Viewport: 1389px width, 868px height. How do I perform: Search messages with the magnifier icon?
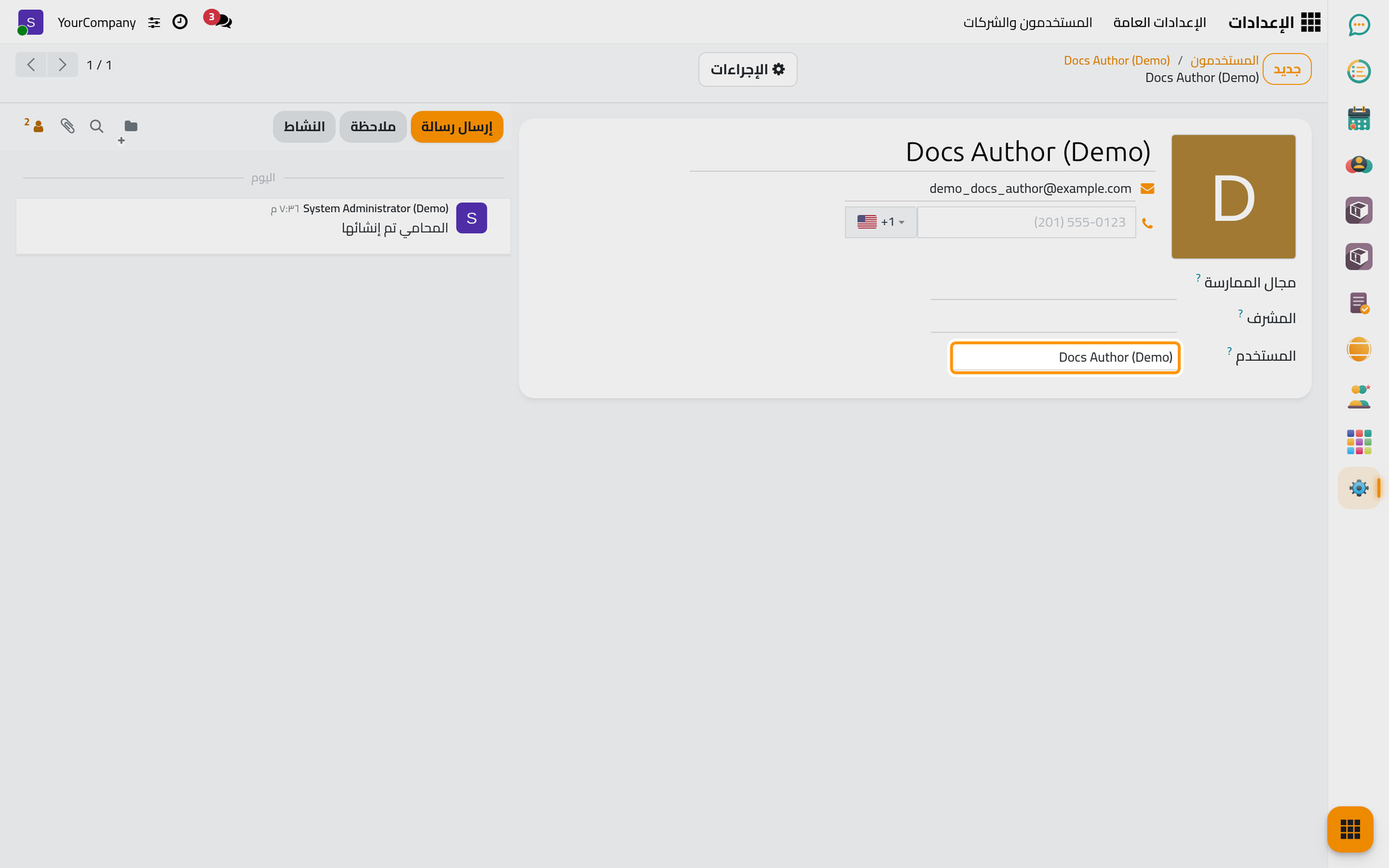pyautogui.click(x=96, y=126)
